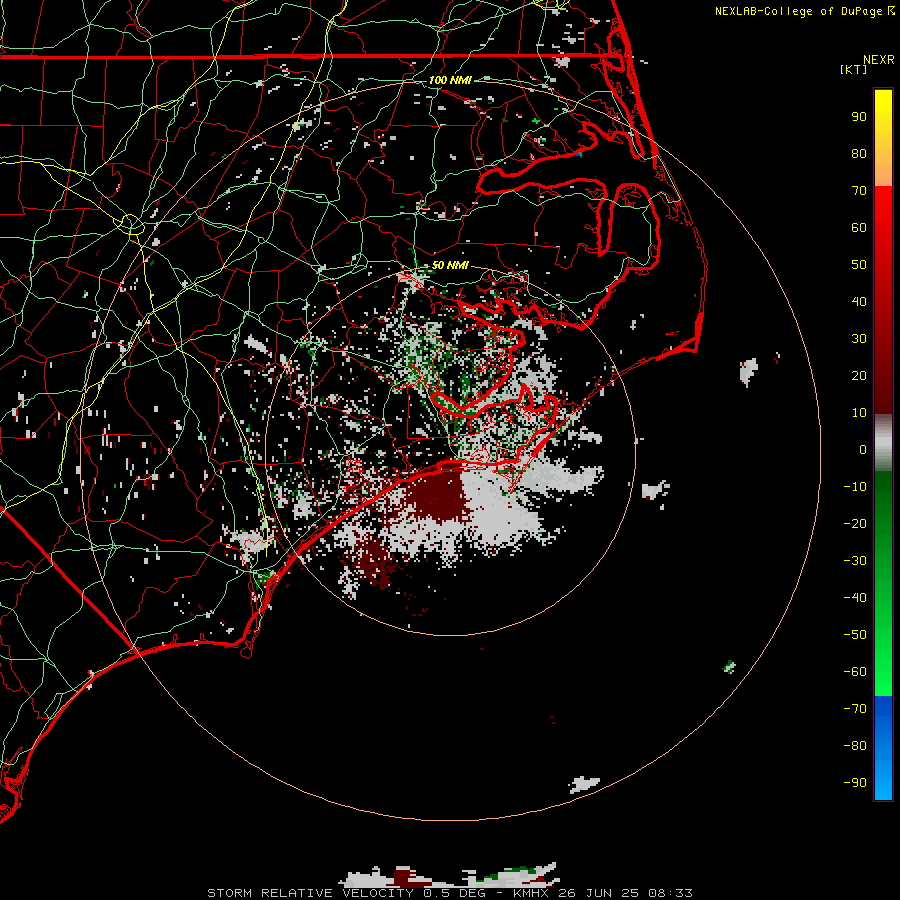Click the NEXR label above the color scale

click(878, 60)
